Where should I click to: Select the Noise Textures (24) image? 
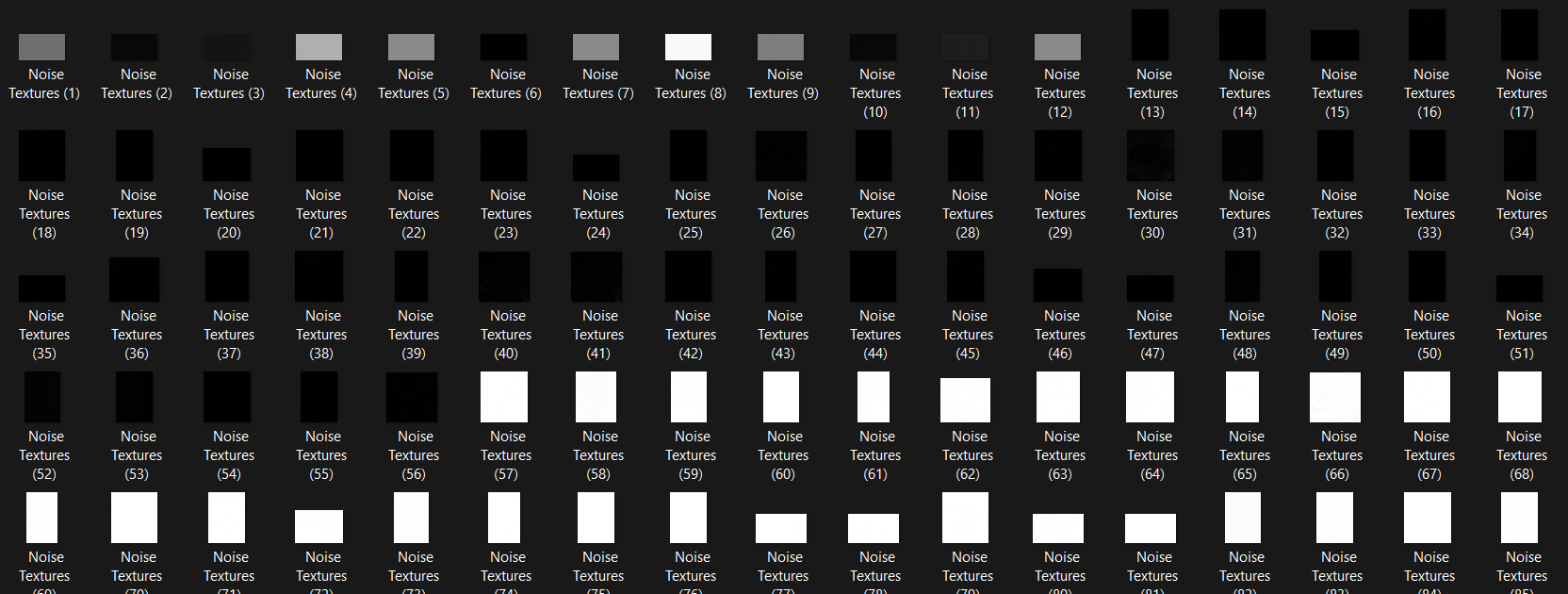click(596, 168)
